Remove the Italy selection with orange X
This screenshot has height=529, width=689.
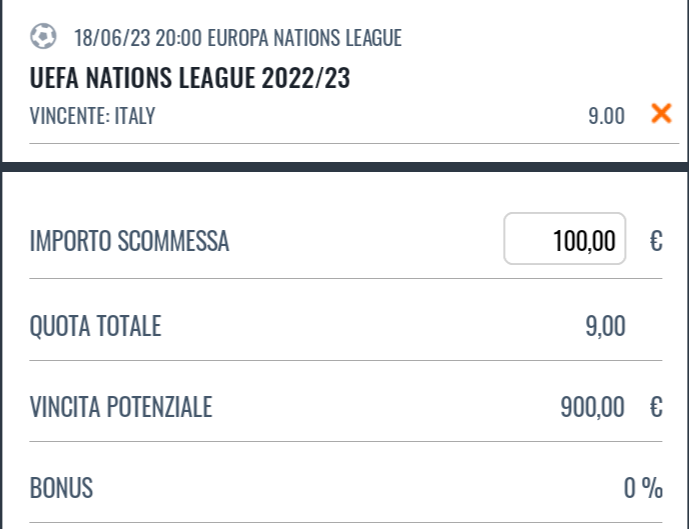(661, 114)
